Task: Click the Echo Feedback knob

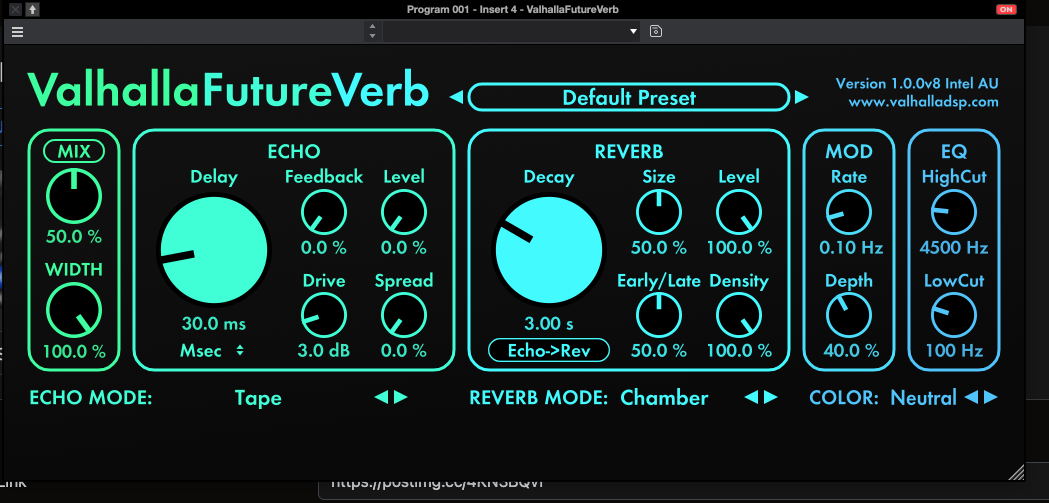Action: [x=324, y=213]
